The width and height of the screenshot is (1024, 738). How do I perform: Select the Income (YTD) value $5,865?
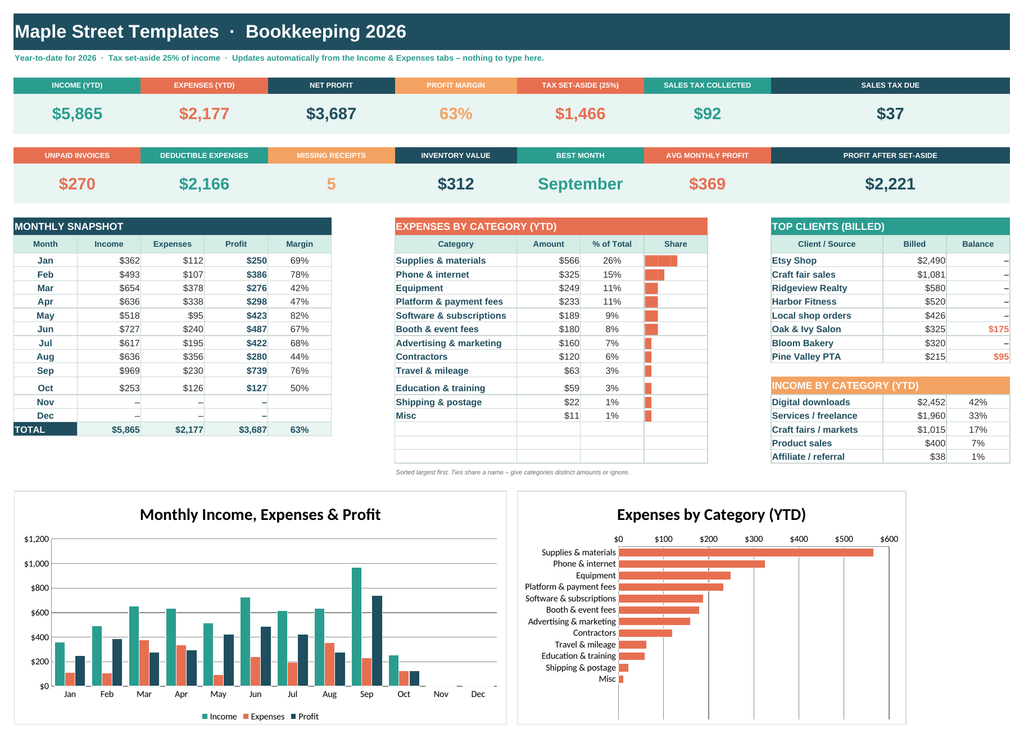coord(77,114)
